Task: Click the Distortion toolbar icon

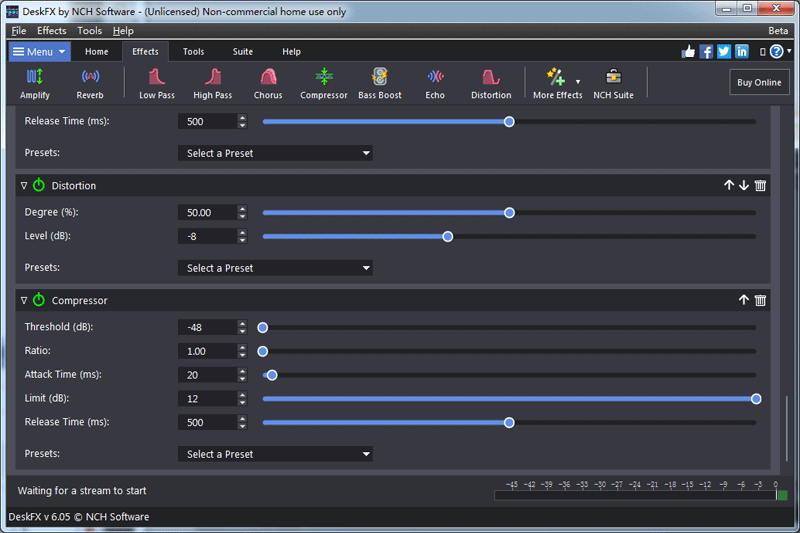Action: (491, 84)
